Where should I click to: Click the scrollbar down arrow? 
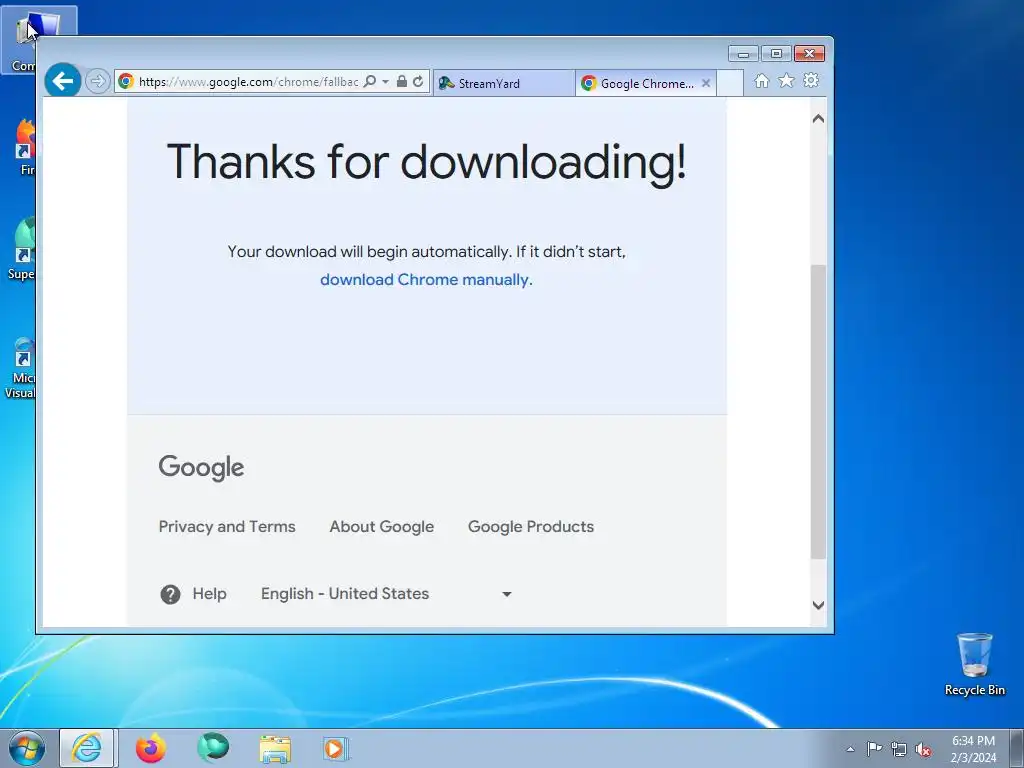[818, 605]
